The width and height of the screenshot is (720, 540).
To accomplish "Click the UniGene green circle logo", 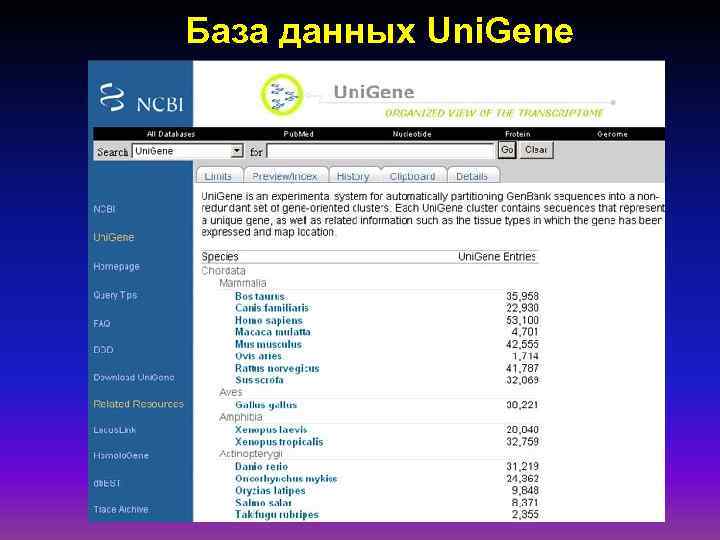I will click(282, 94).
